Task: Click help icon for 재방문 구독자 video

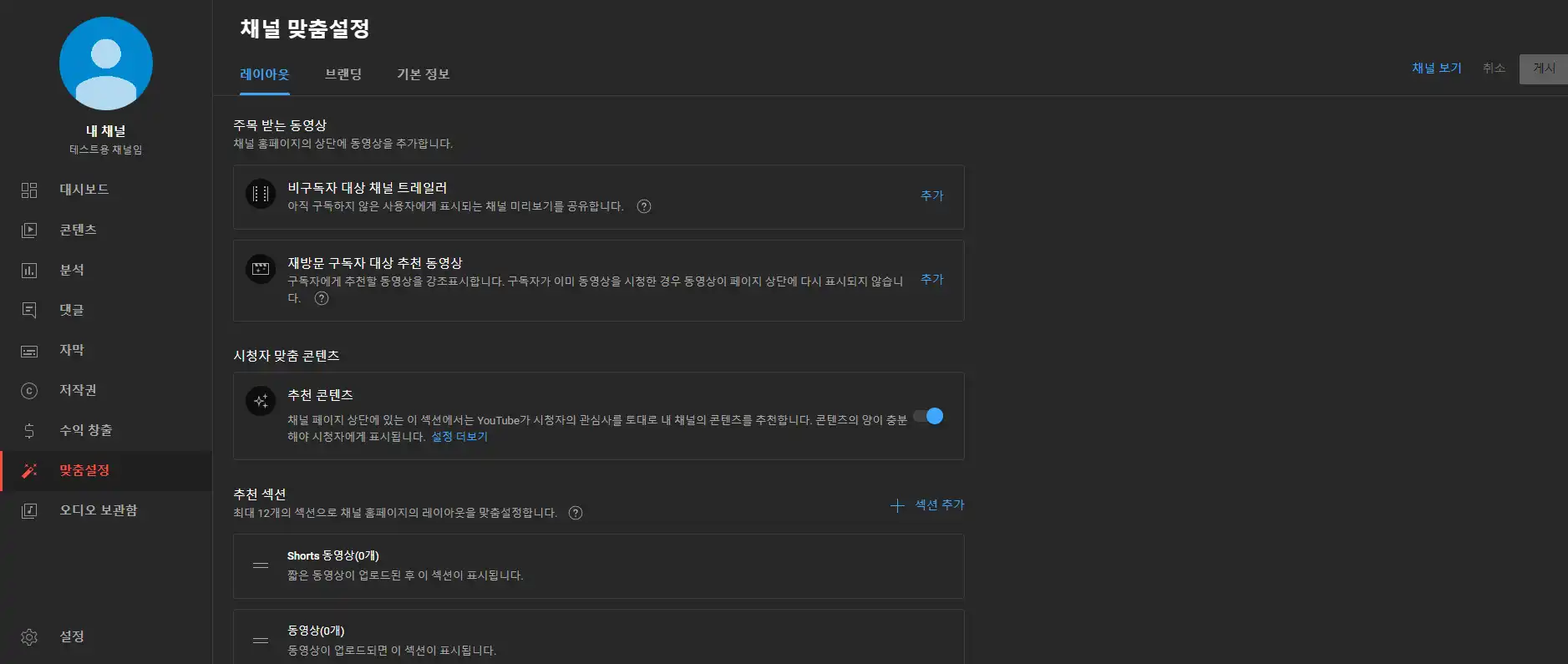Action: click(x=322, y=298)
